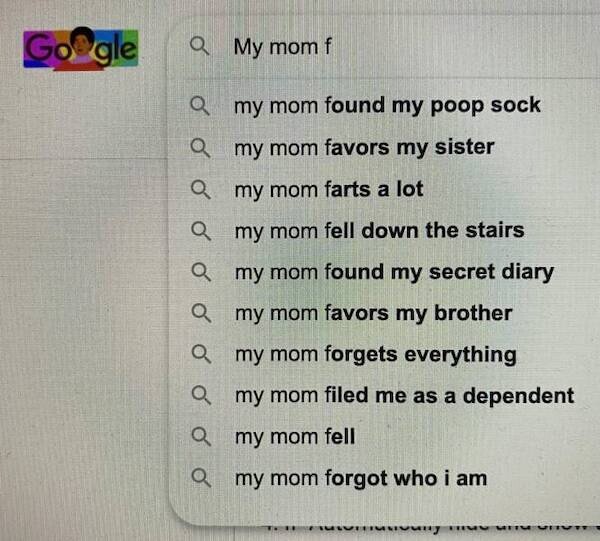Pick 'my mom forgot who i am' suggestion

[x=360, y=478]
